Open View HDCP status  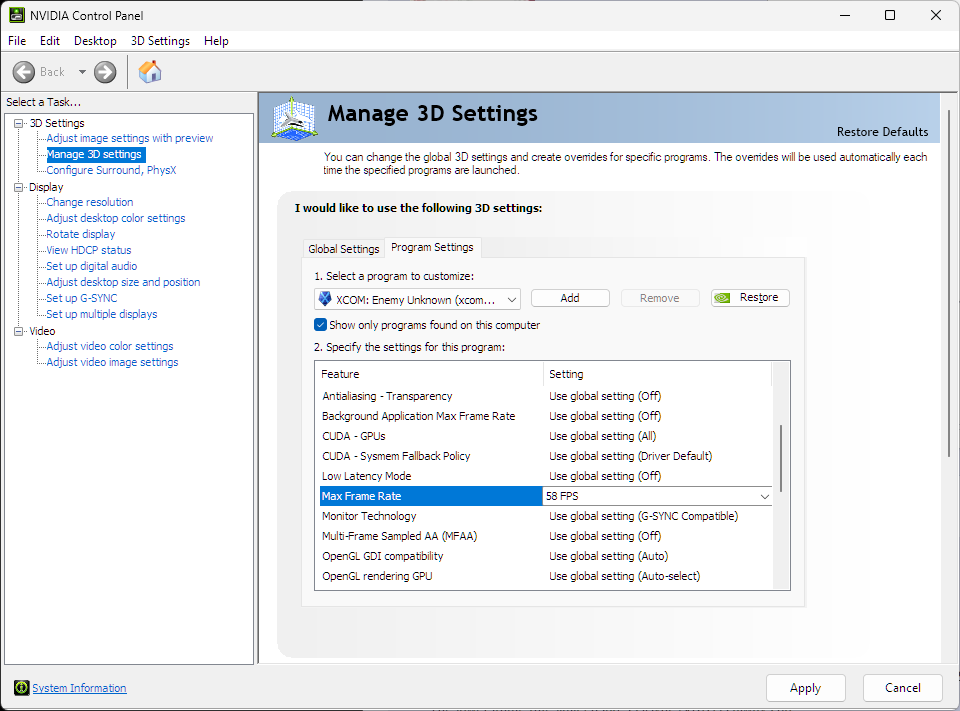click(89, 250)
